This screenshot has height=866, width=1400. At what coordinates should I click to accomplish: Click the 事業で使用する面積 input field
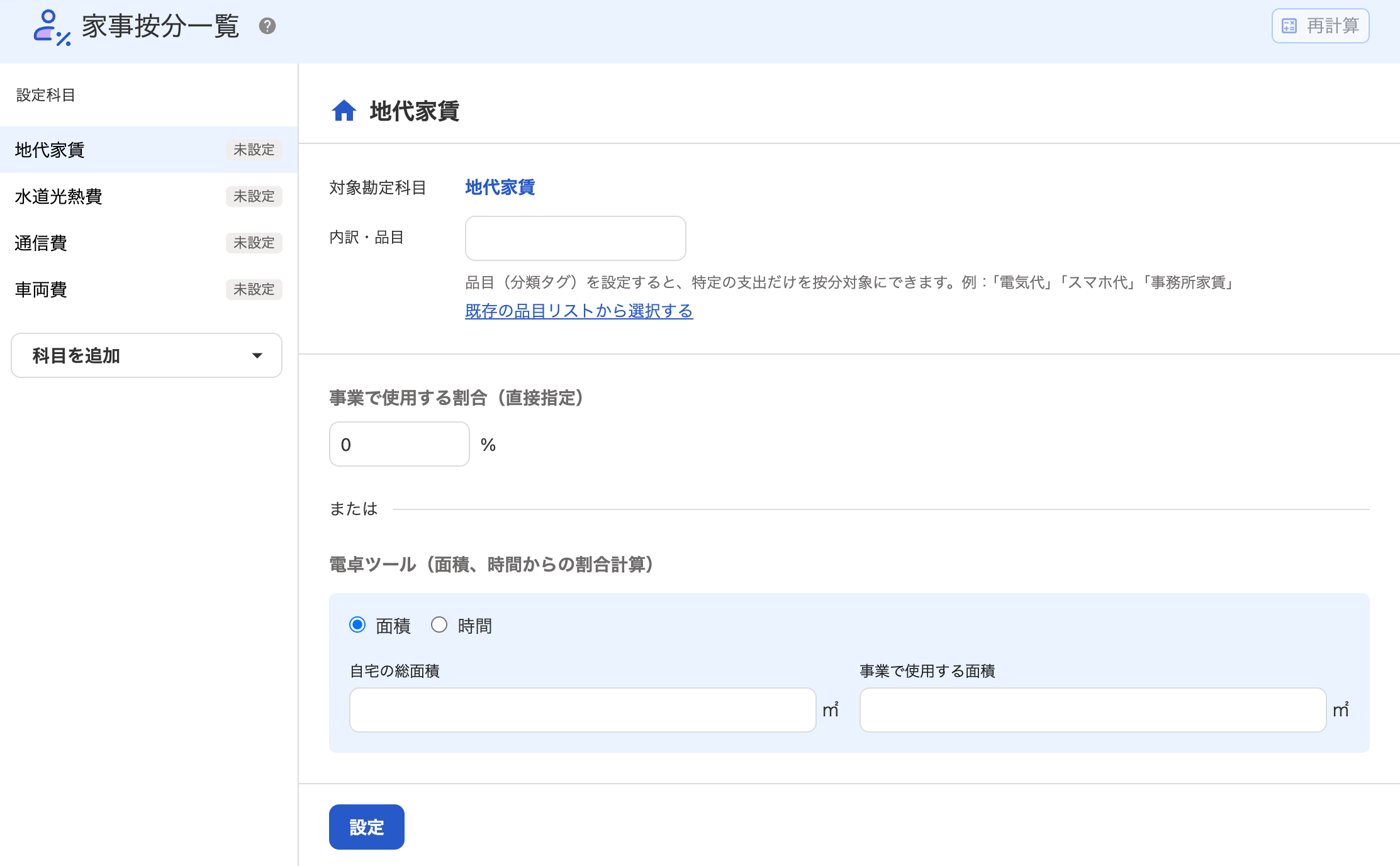tap(1093, 710)
